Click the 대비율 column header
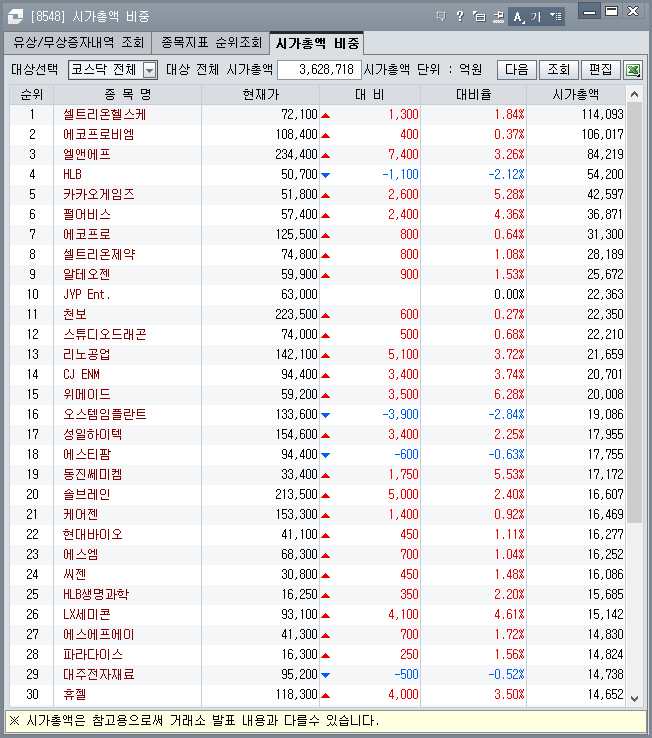This screenshot has width=652, height=738. pos(474,95)
